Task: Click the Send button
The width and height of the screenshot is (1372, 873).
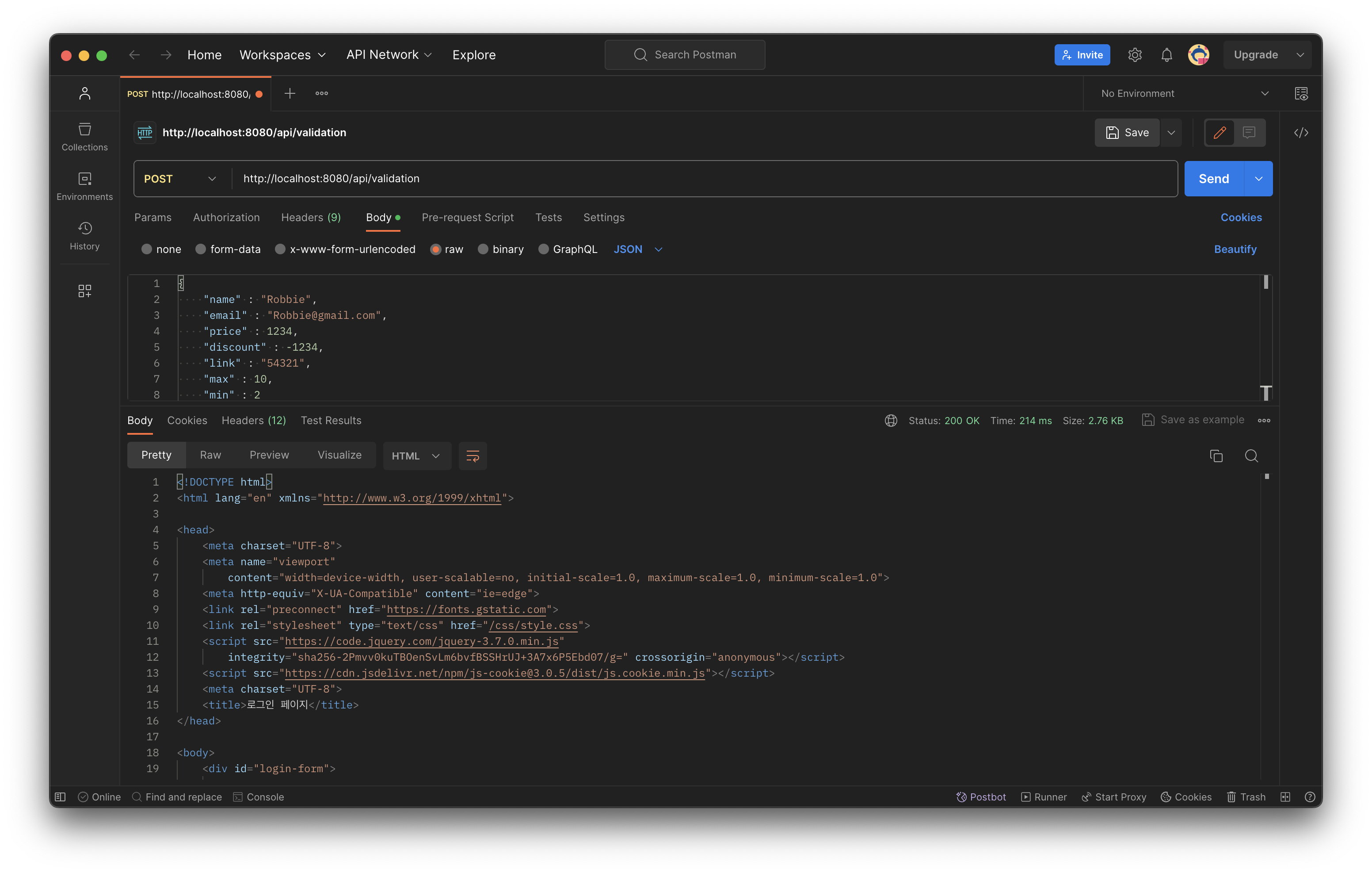Action: click(1213, 179)
